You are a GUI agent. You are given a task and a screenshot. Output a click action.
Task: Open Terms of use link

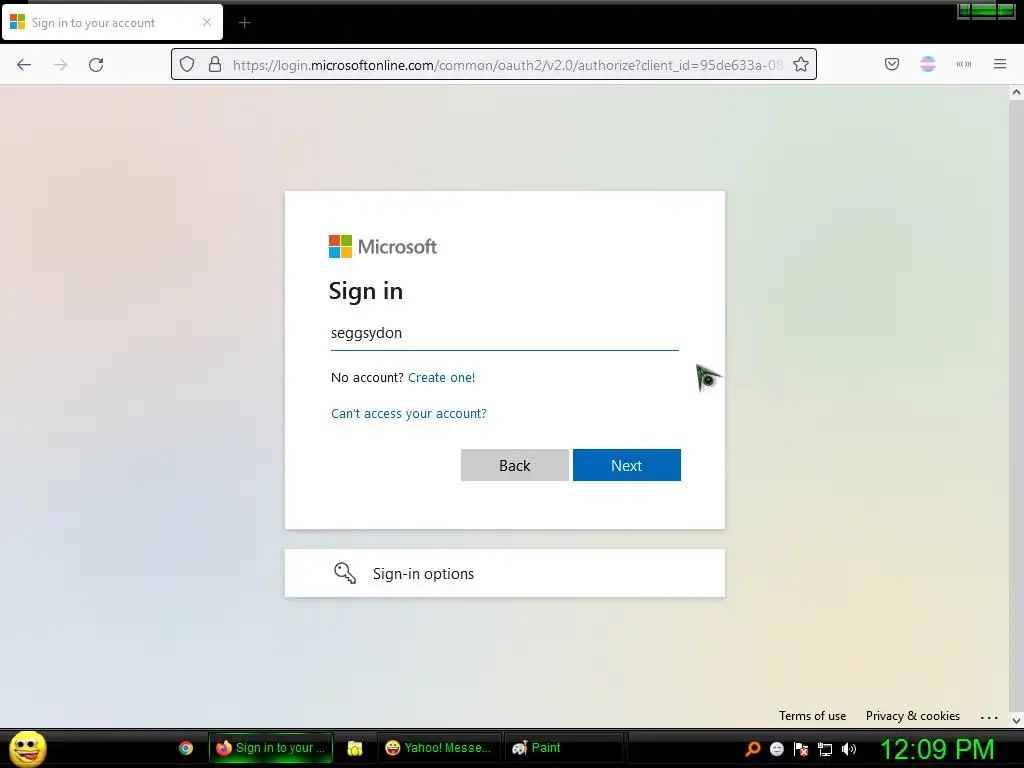click(x=812, y=716)
